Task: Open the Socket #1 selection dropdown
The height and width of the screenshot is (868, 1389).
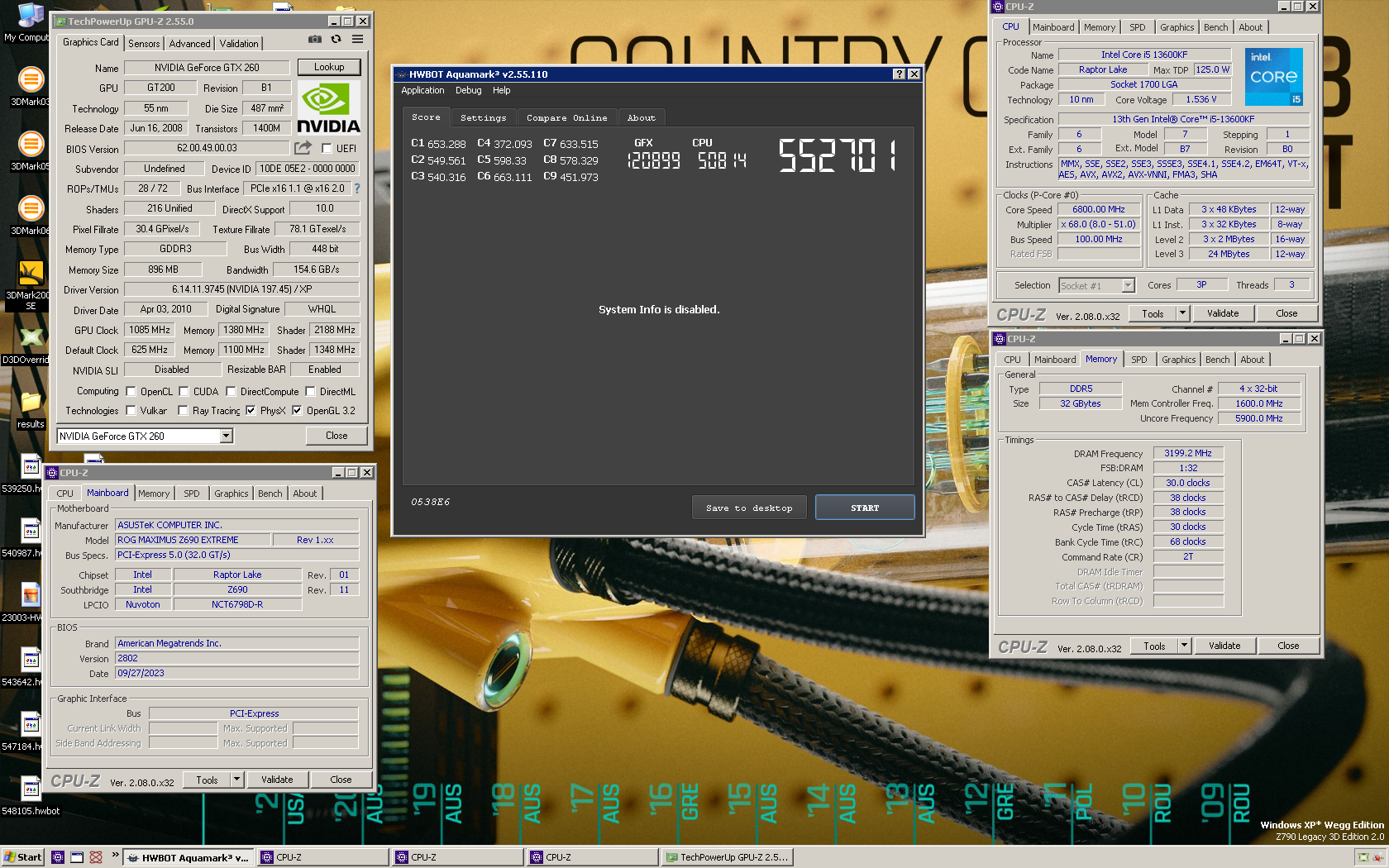Action: point(1128,285)
